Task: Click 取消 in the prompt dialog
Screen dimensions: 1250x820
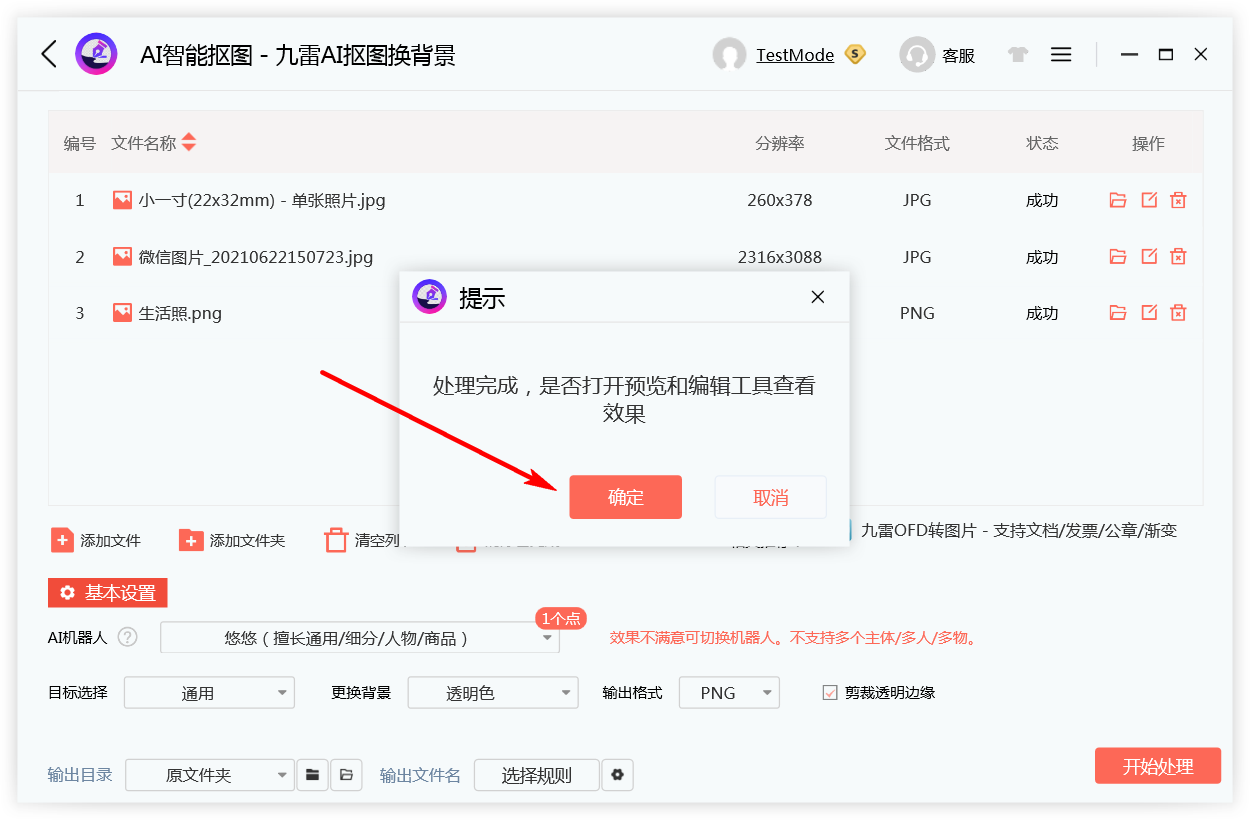Action: pos(770,497)
